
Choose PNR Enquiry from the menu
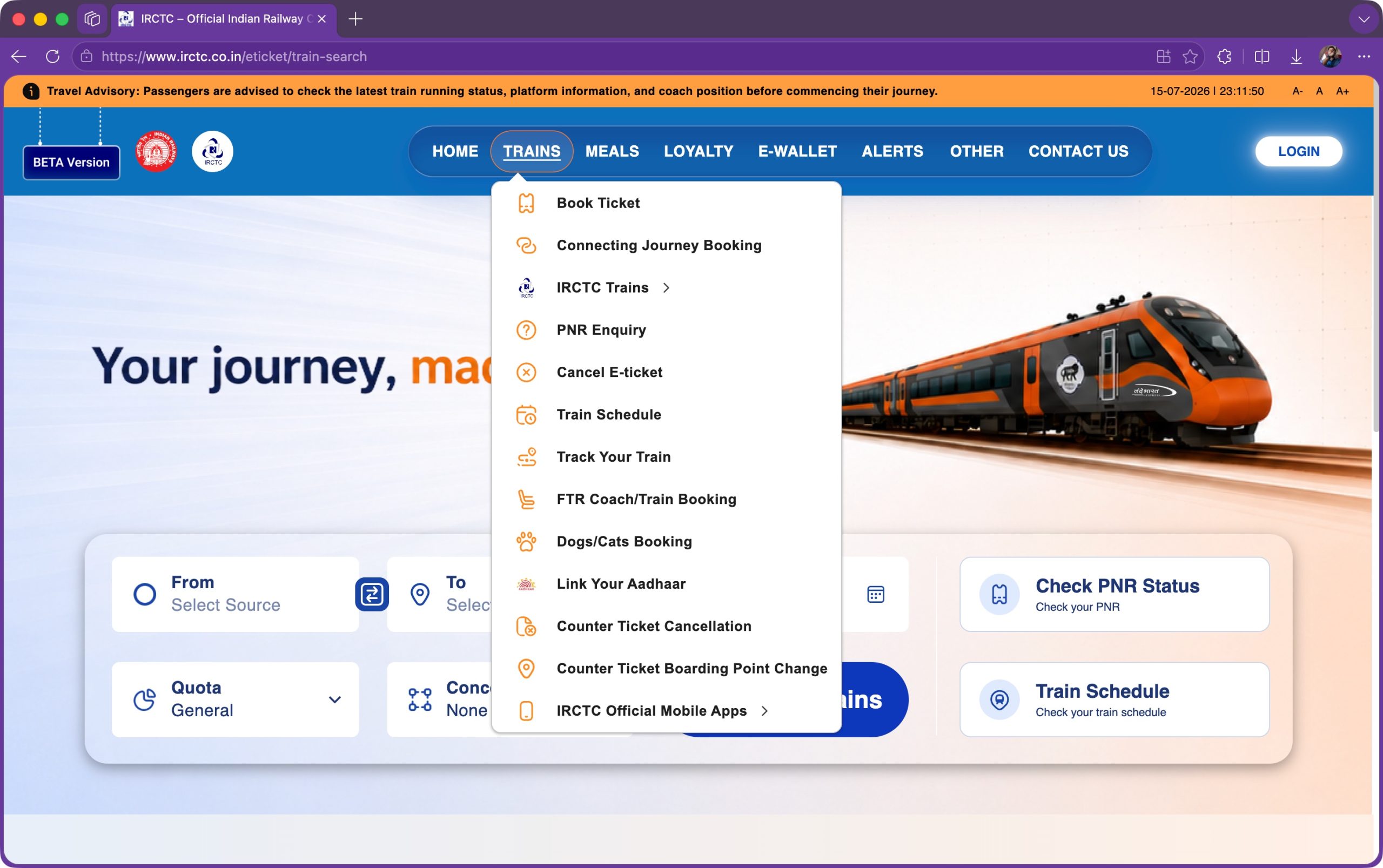pyautogui.click(x=667, y=330)
